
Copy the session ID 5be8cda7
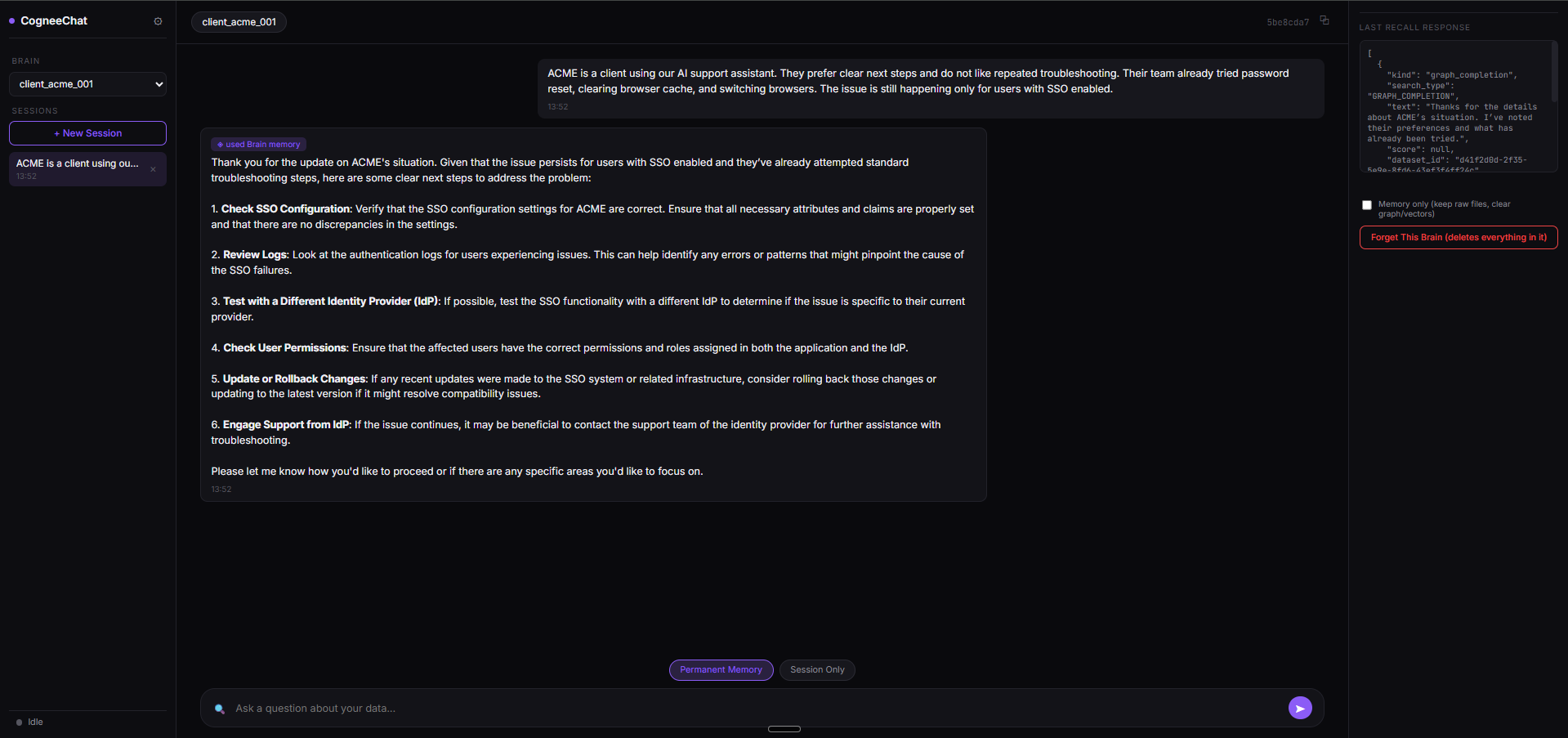1325,20
